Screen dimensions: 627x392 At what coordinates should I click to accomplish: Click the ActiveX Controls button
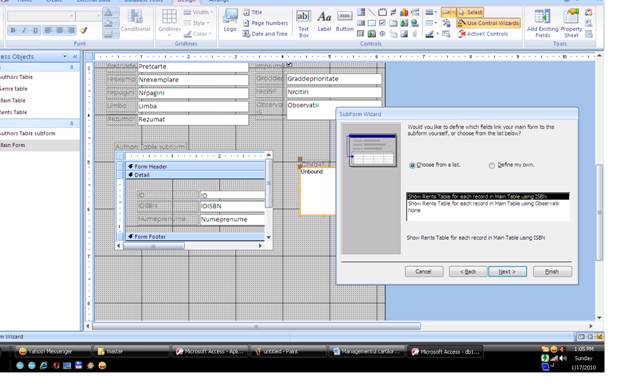[483, 34]
